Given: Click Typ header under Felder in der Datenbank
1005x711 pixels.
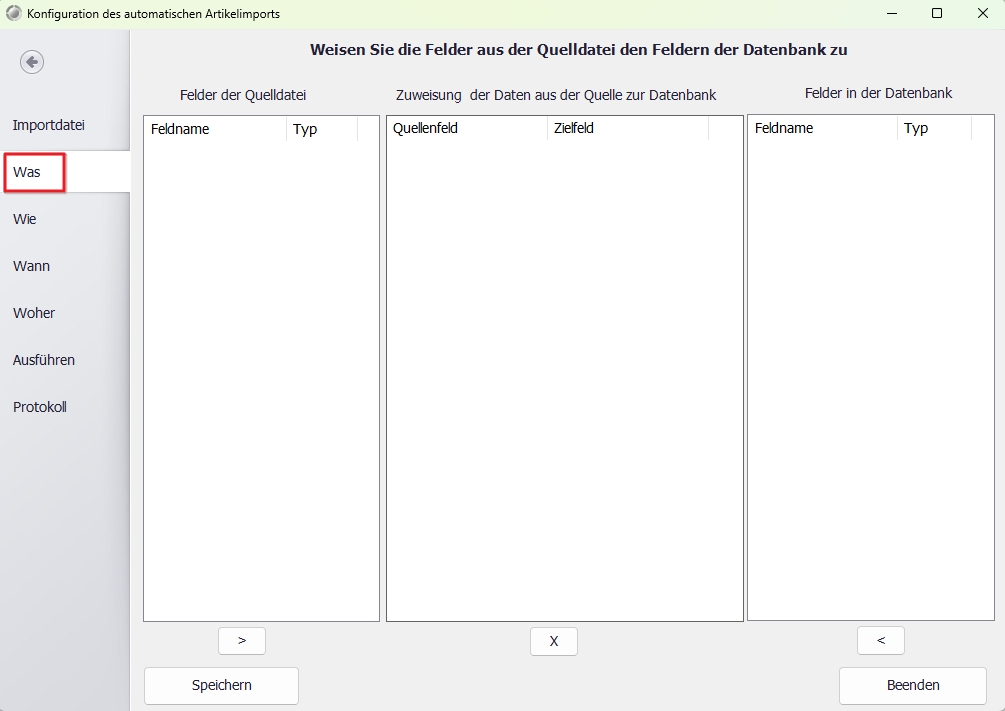Looking at the screenshot, I should [x=934, y=128].
